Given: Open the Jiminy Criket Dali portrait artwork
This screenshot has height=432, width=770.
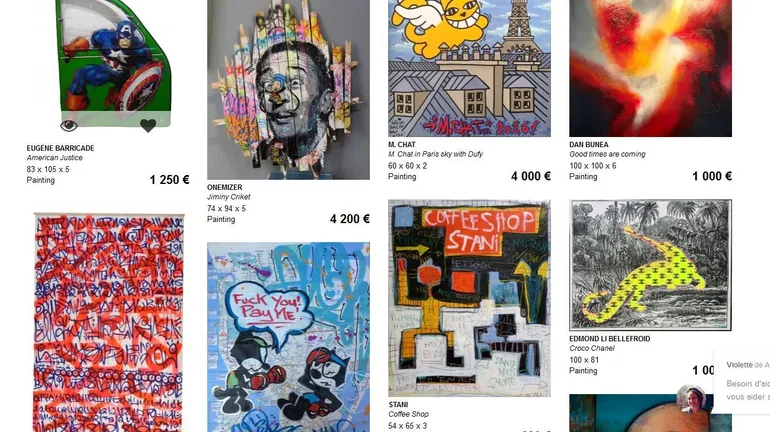Looking at the screenshot, I should pyautogui.click(x=288, y=89).
